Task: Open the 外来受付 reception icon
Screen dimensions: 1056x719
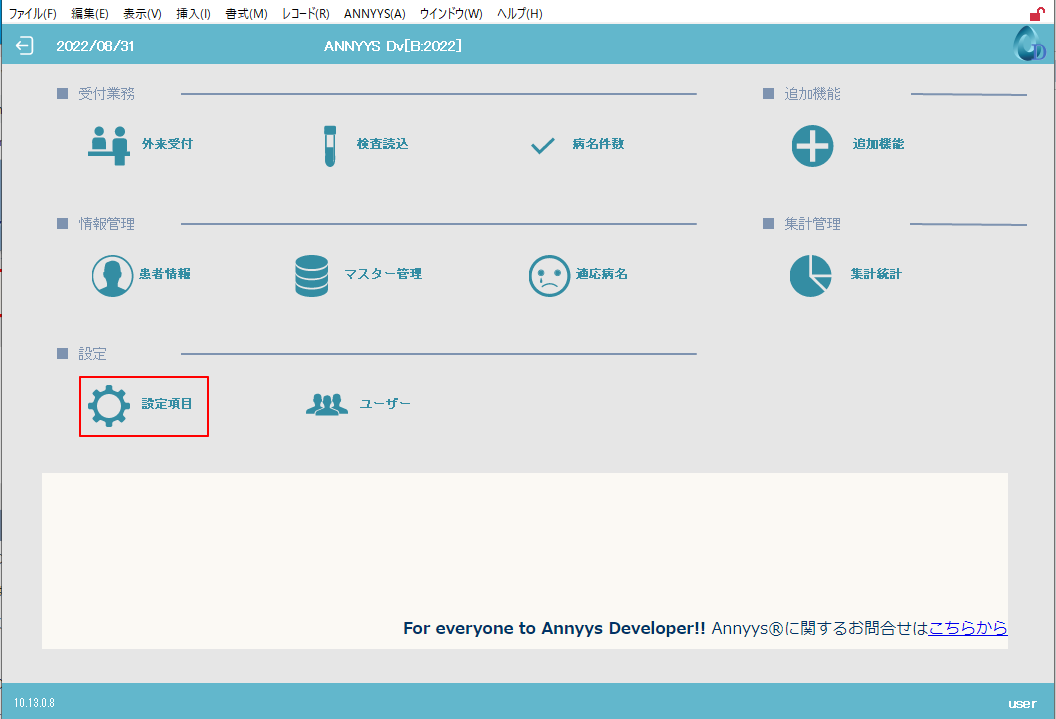Action: coord(108,145)
